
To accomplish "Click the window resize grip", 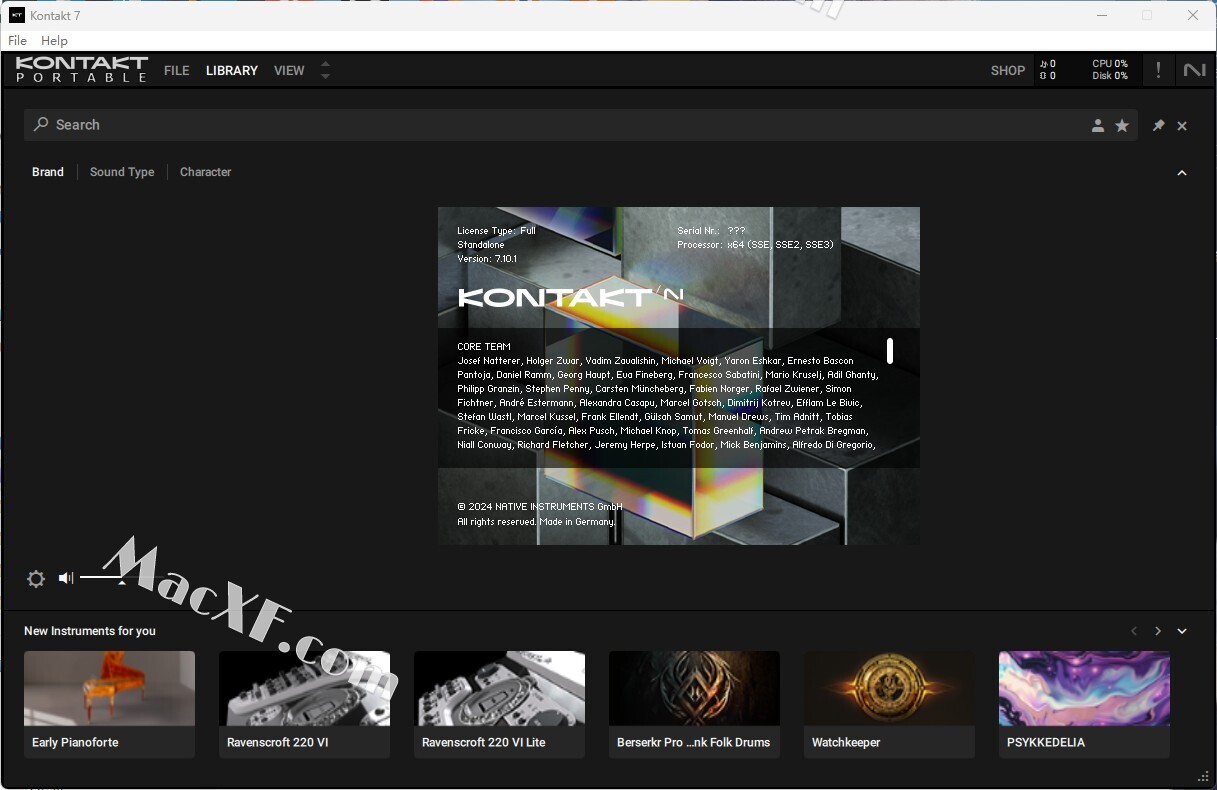I will pyautogui.click(x=1203, y=776).
